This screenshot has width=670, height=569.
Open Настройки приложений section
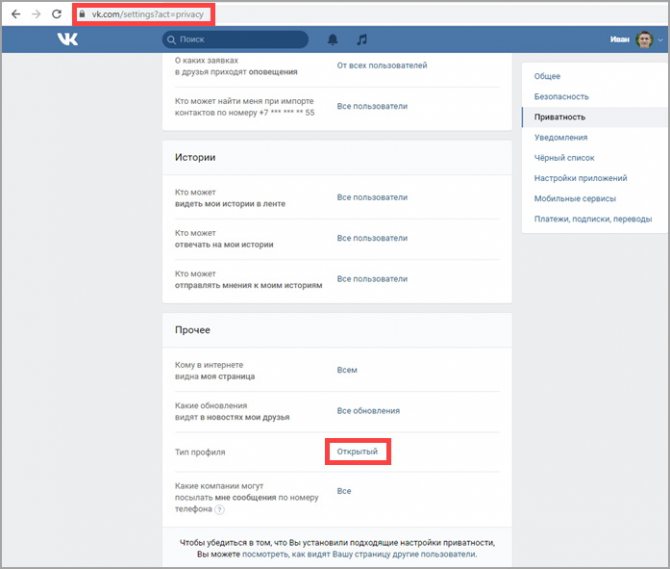coord(580,178)
